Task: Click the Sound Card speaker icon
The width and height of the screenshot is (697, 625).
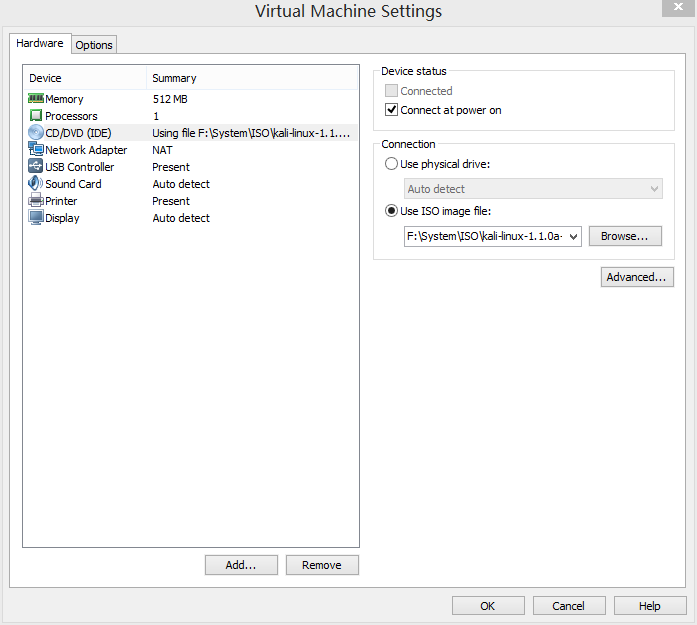Action: pyautogui.click(x=36, y=183)
